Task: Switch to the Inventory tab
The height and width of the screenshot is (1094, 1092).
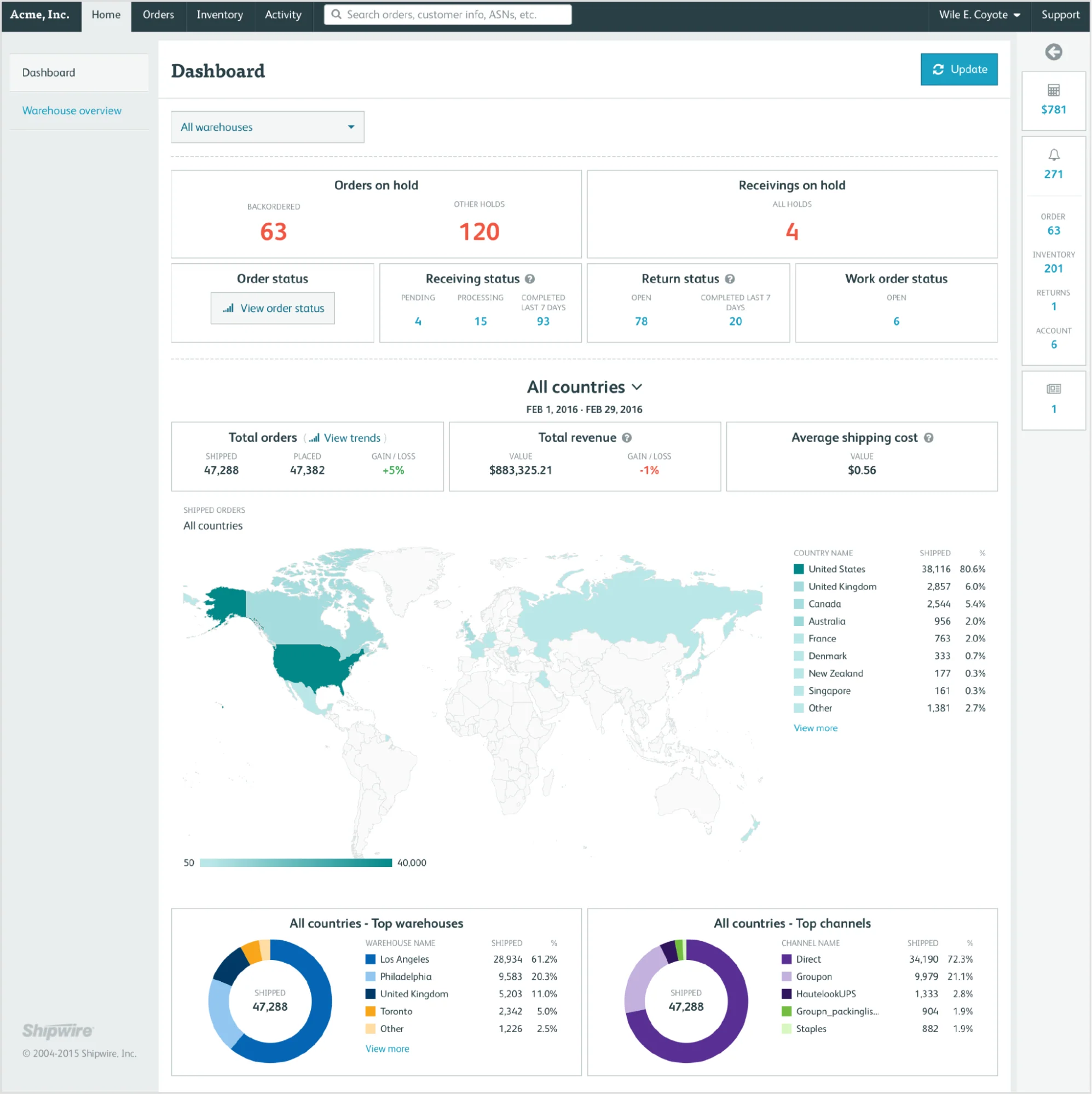Action: pyautogui.click(x=219, y=15)
